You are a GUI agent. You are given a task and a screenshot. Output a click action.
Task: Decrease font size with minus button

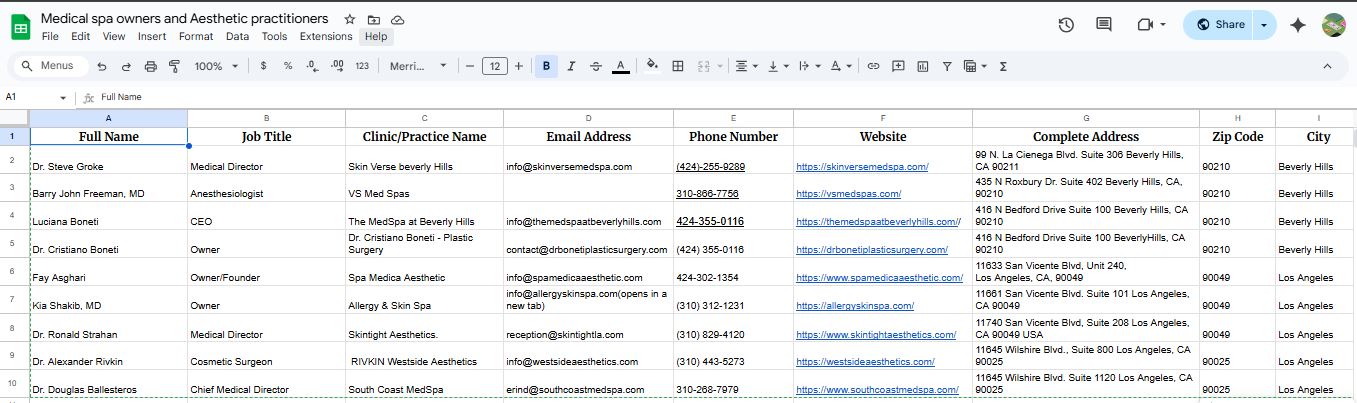pyautogui.click(x=470, y=66)
